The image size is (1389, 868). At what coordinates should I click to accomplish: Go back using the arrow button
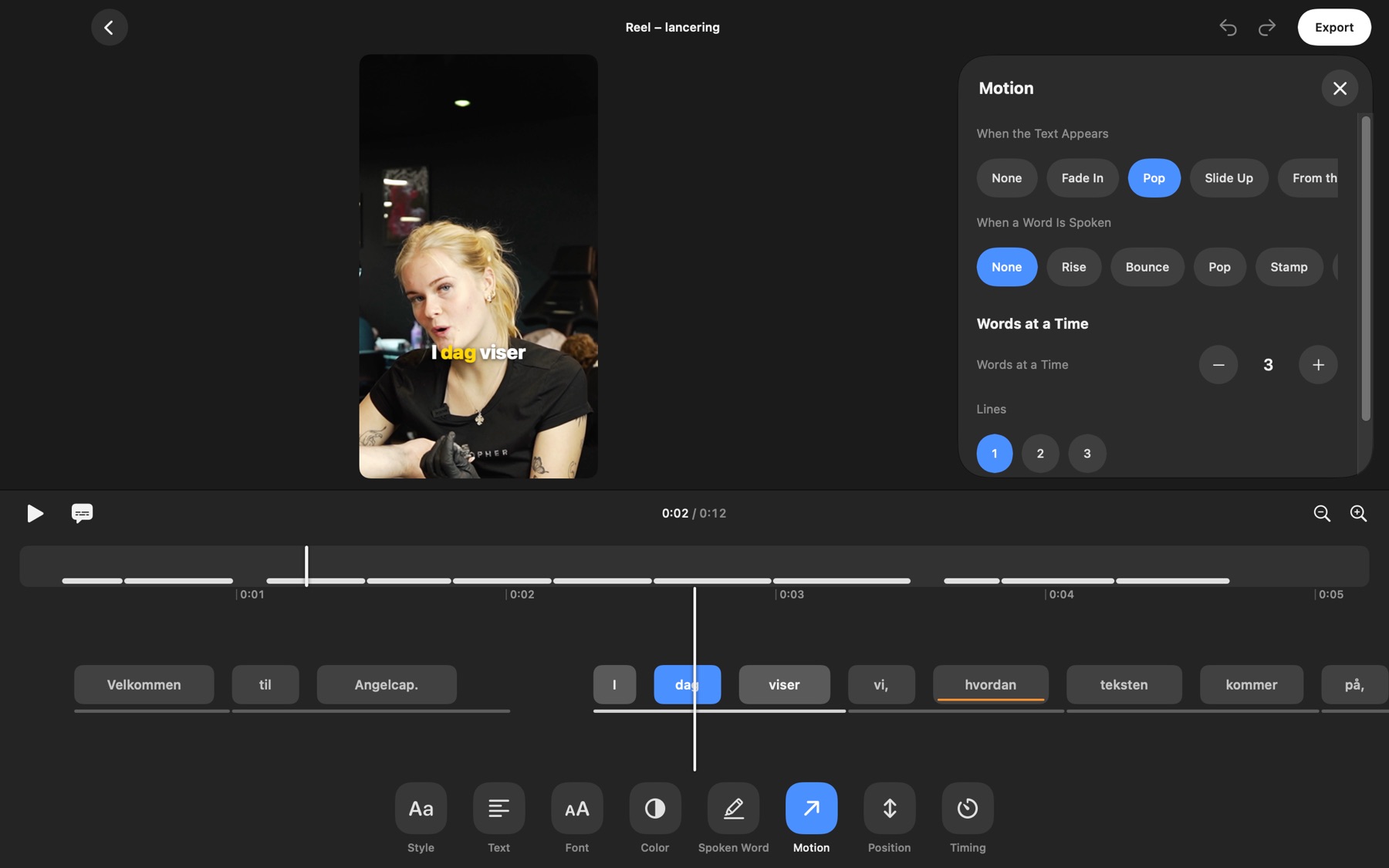click(109, 27)
